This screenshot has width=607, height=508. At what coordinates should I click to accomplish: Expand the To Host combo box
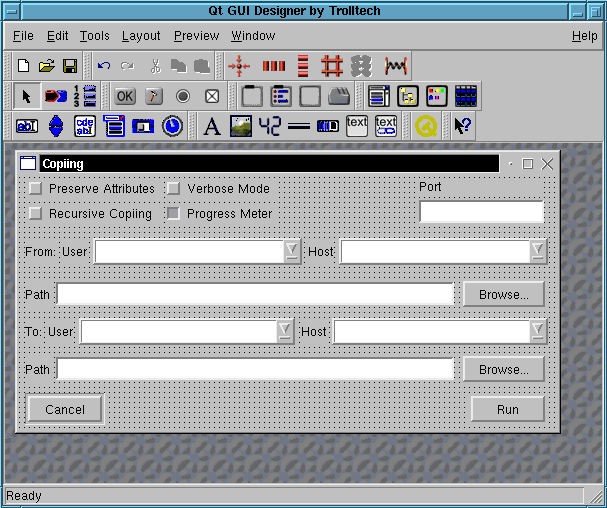pyautogui.click(x=538, y=331)
